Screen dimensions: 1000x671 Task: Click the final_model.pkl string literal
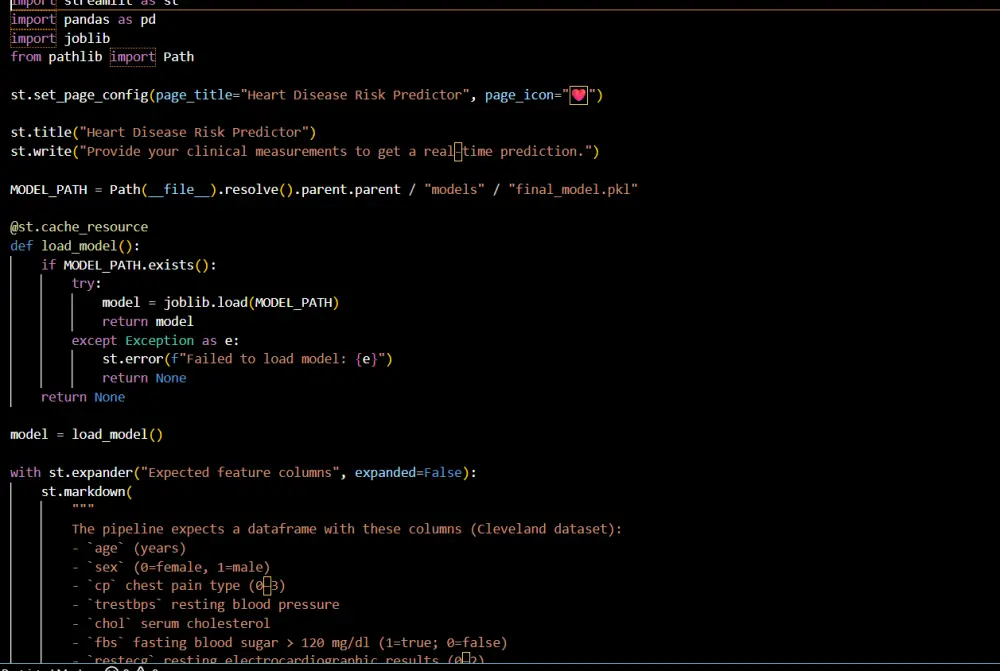tap(573, 189)
